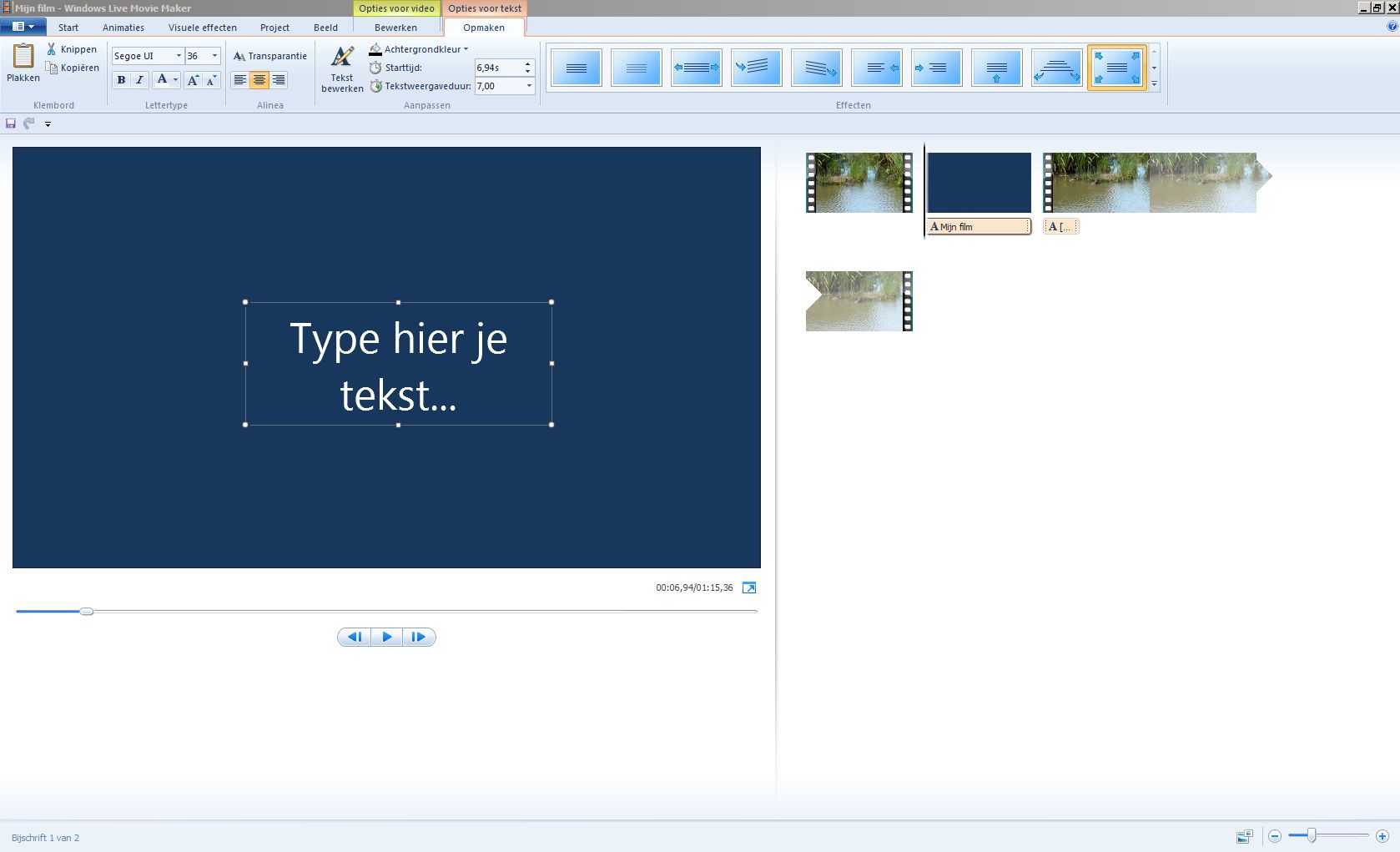Open the Visuele effecten tab

tap(202, 28)
